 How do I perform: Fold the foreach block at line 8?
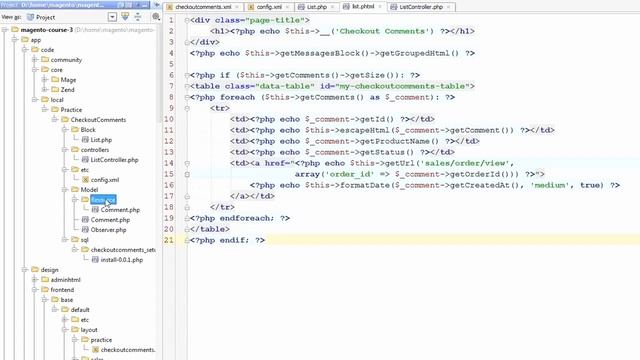tap(187, 97)
